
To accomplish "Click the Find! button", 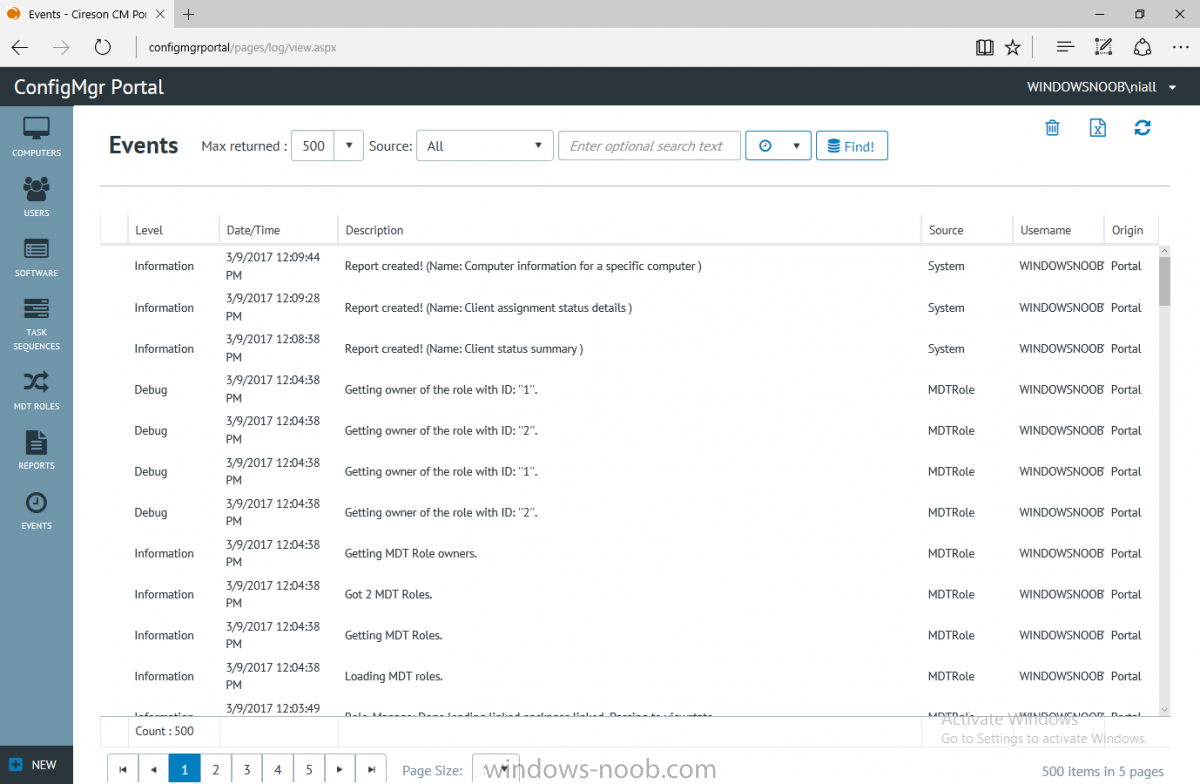I will (852, 146).
